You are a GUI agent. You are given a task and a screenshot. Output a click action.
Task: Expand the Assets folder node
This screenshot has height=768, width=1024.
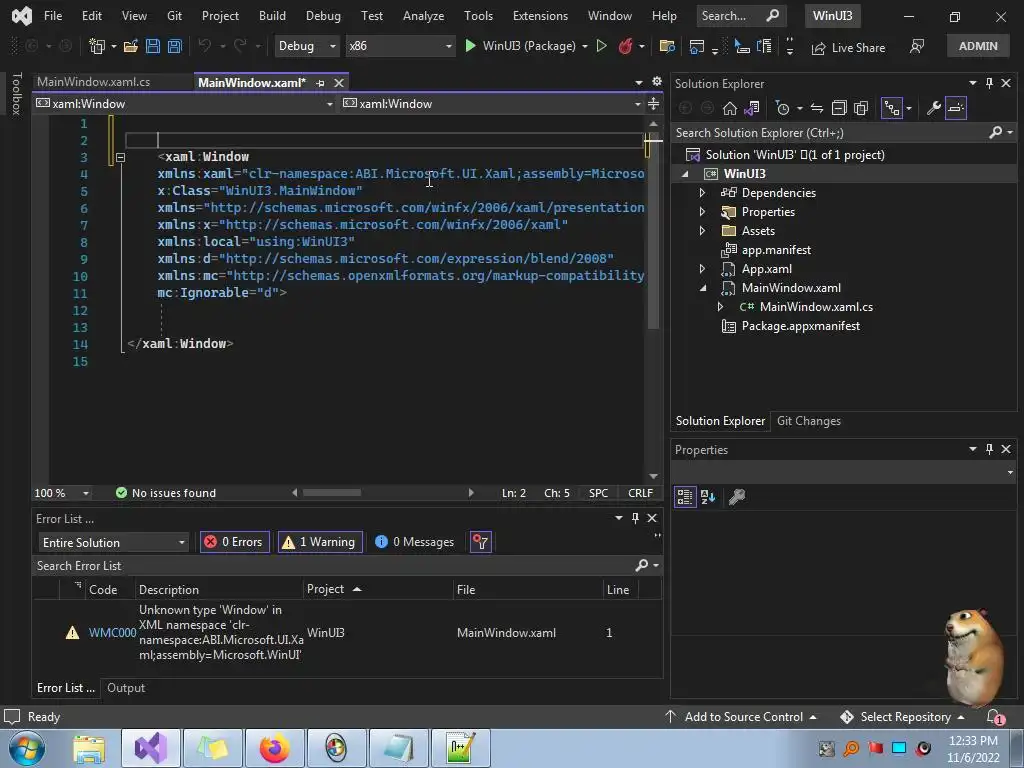coord(702,231)
